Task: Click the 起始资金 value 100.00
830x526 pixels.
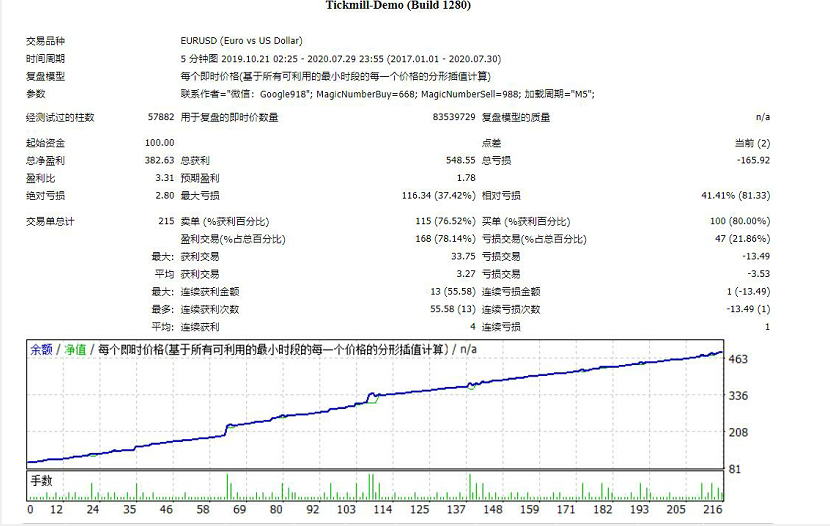Action: coord(160,143)
